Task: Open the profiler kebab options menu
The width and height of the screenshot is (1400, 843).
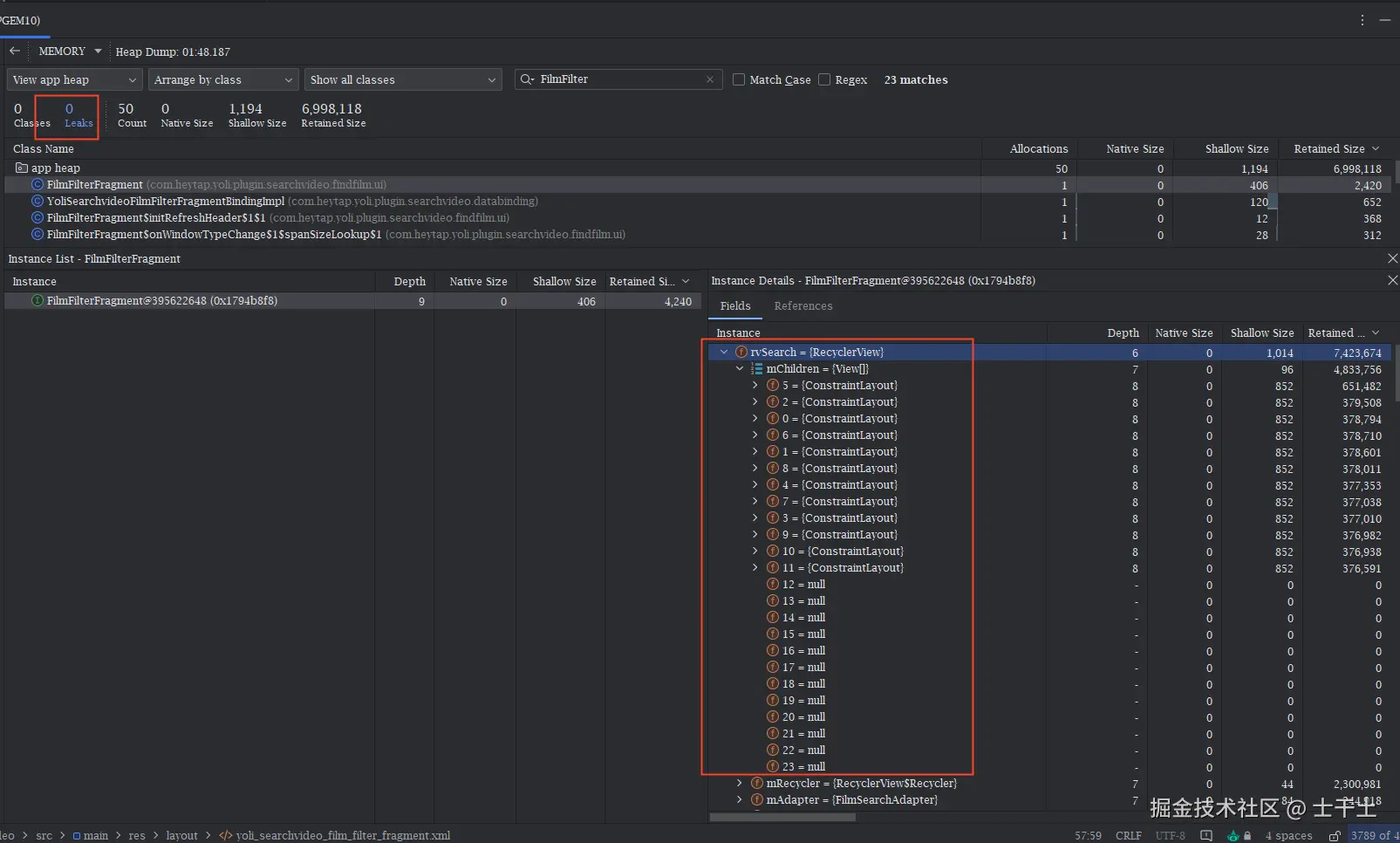Action: [x=1362, y=20]
